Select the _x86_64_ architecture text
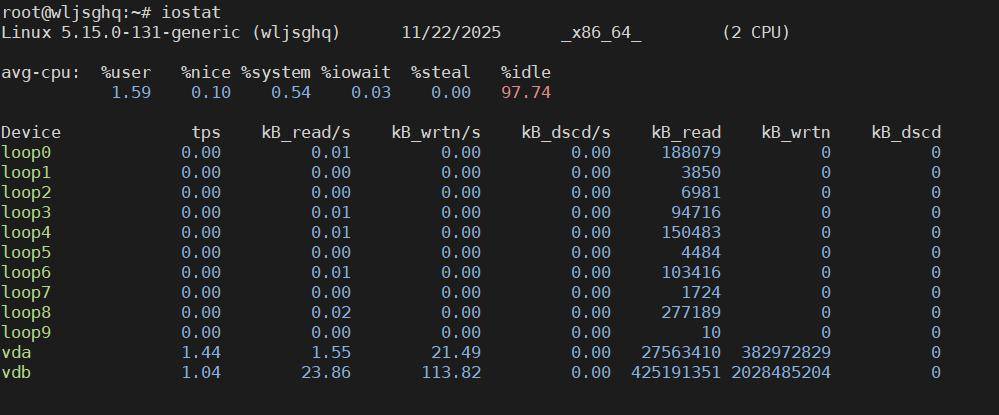The height and width of the screenshot is (415, 999). pos(601,33)
